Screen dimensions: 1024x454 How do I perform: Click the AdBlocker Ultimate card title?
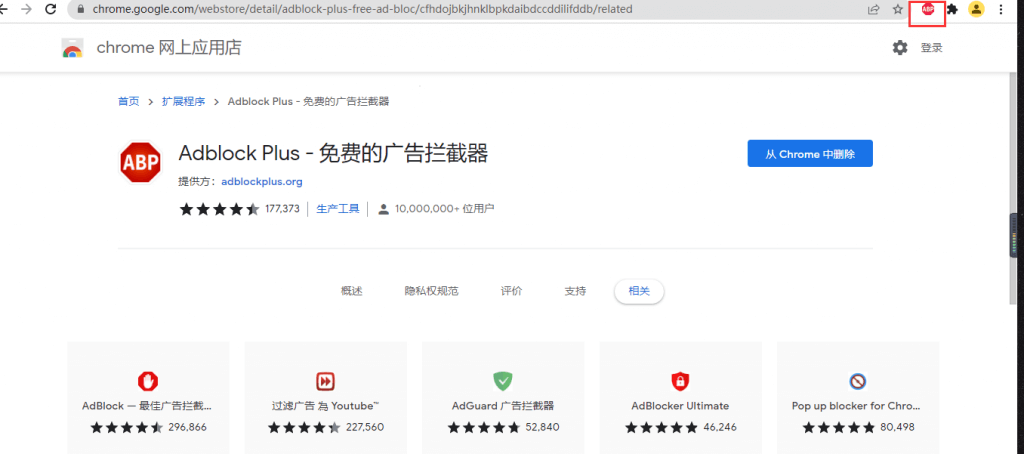point(680,406)
